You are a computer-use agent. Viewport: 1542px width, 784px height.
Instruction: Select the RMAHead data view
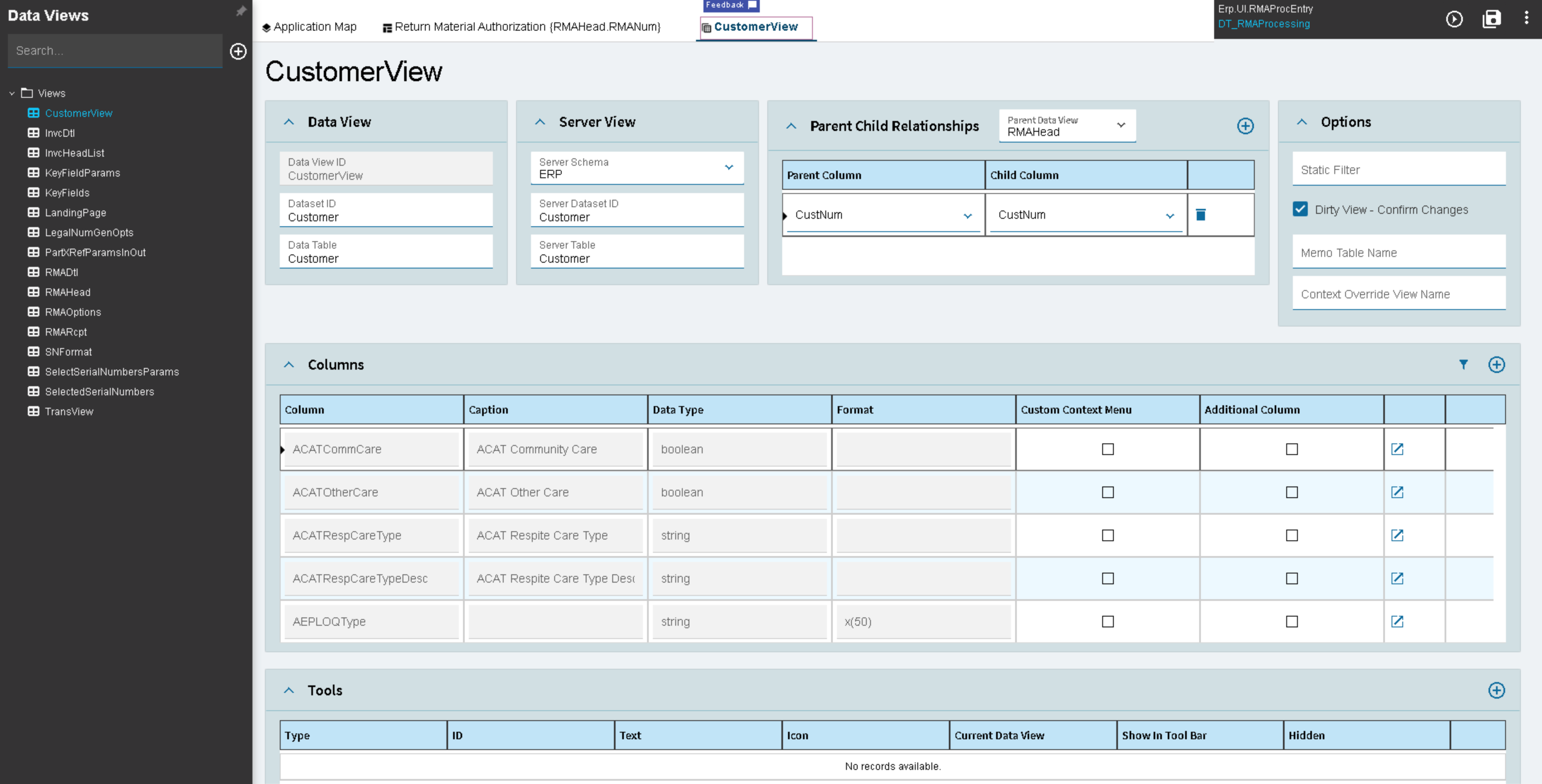68,293
